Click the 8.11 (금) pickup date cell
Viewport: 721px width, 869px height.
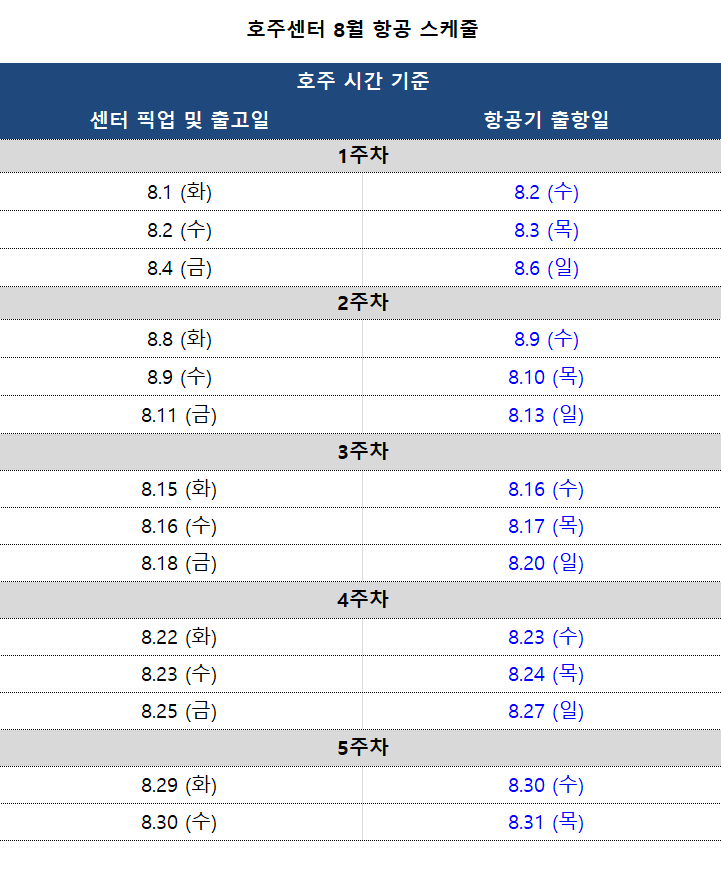179,415
